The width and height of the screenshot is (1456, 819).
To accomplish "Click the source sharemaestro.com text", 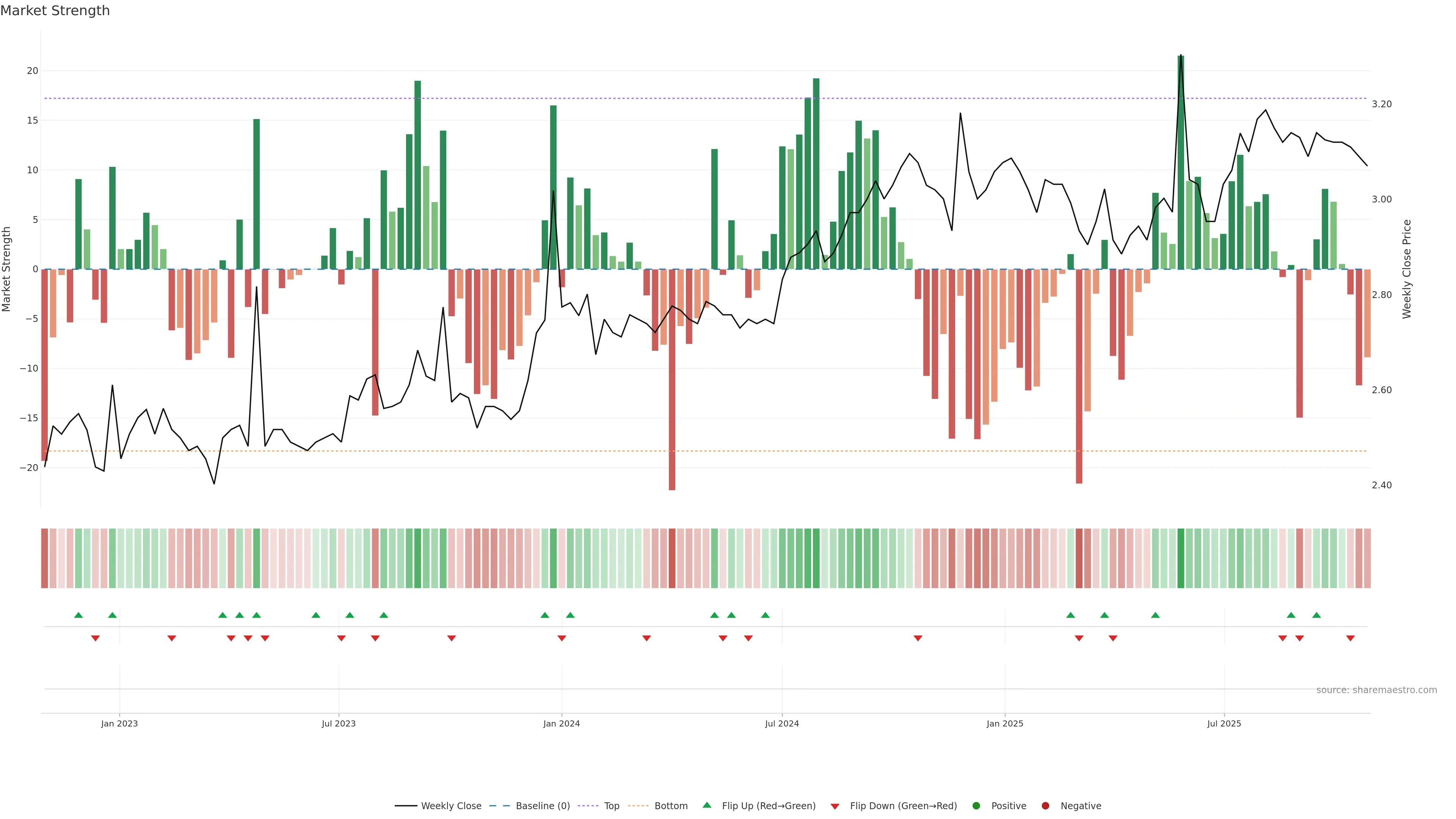I will [x=1376, y=690].
